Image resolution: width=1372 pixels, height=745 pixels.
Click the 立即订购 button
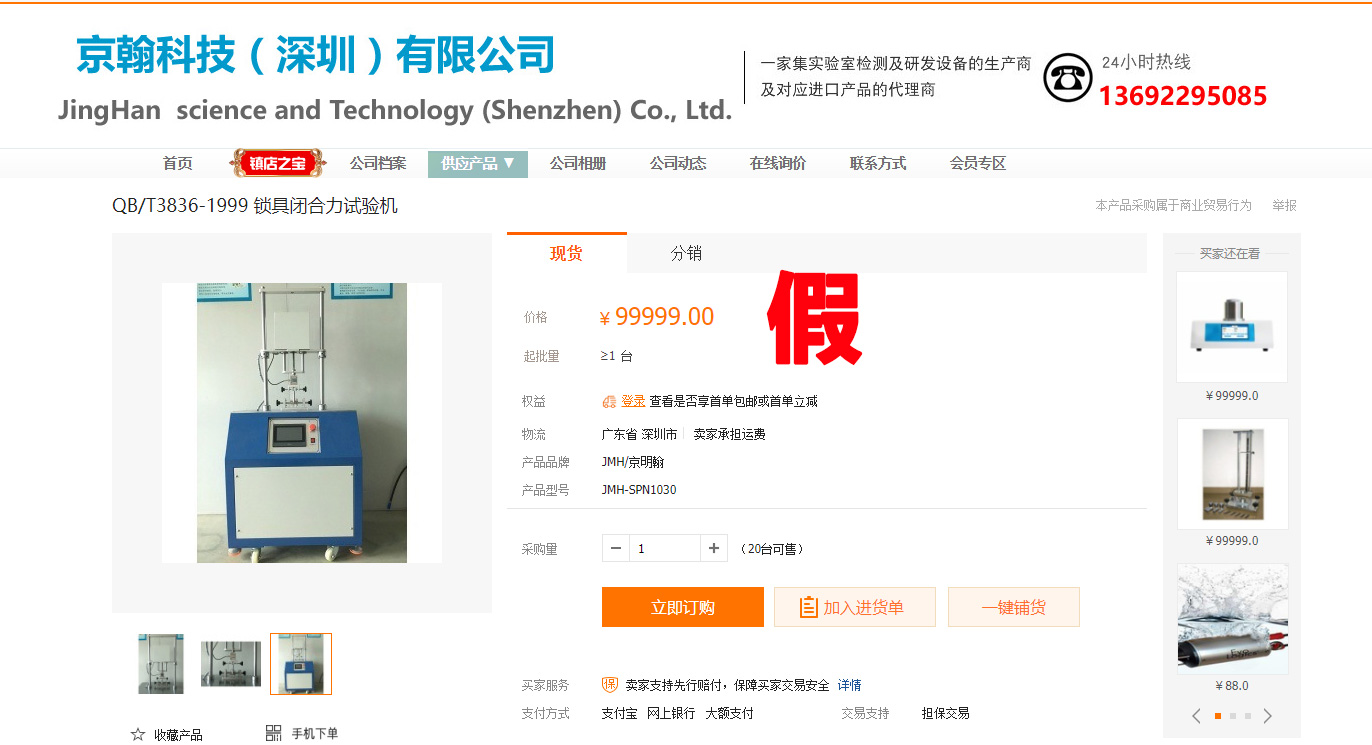683,607
